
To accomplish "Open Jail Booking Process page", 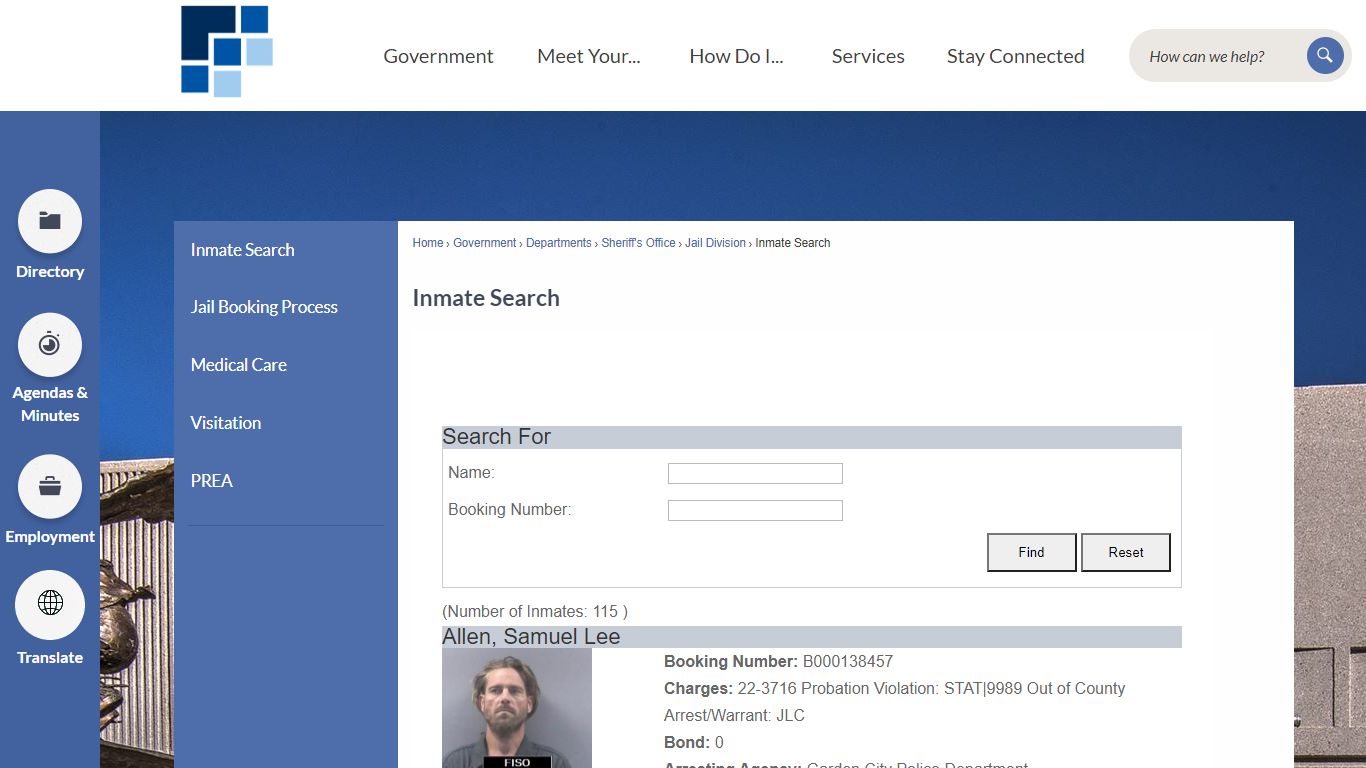I will (264, 307).
